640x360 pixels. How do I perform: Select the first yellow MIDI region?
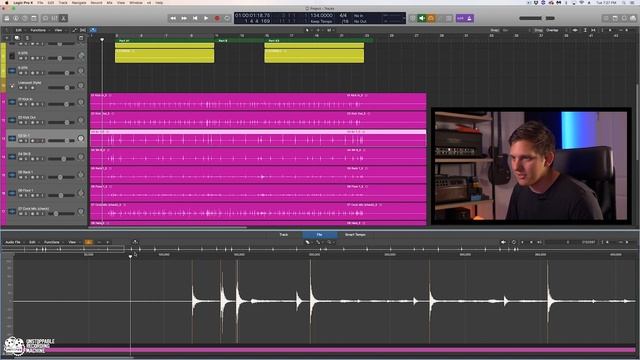click(x=164, y=56)
